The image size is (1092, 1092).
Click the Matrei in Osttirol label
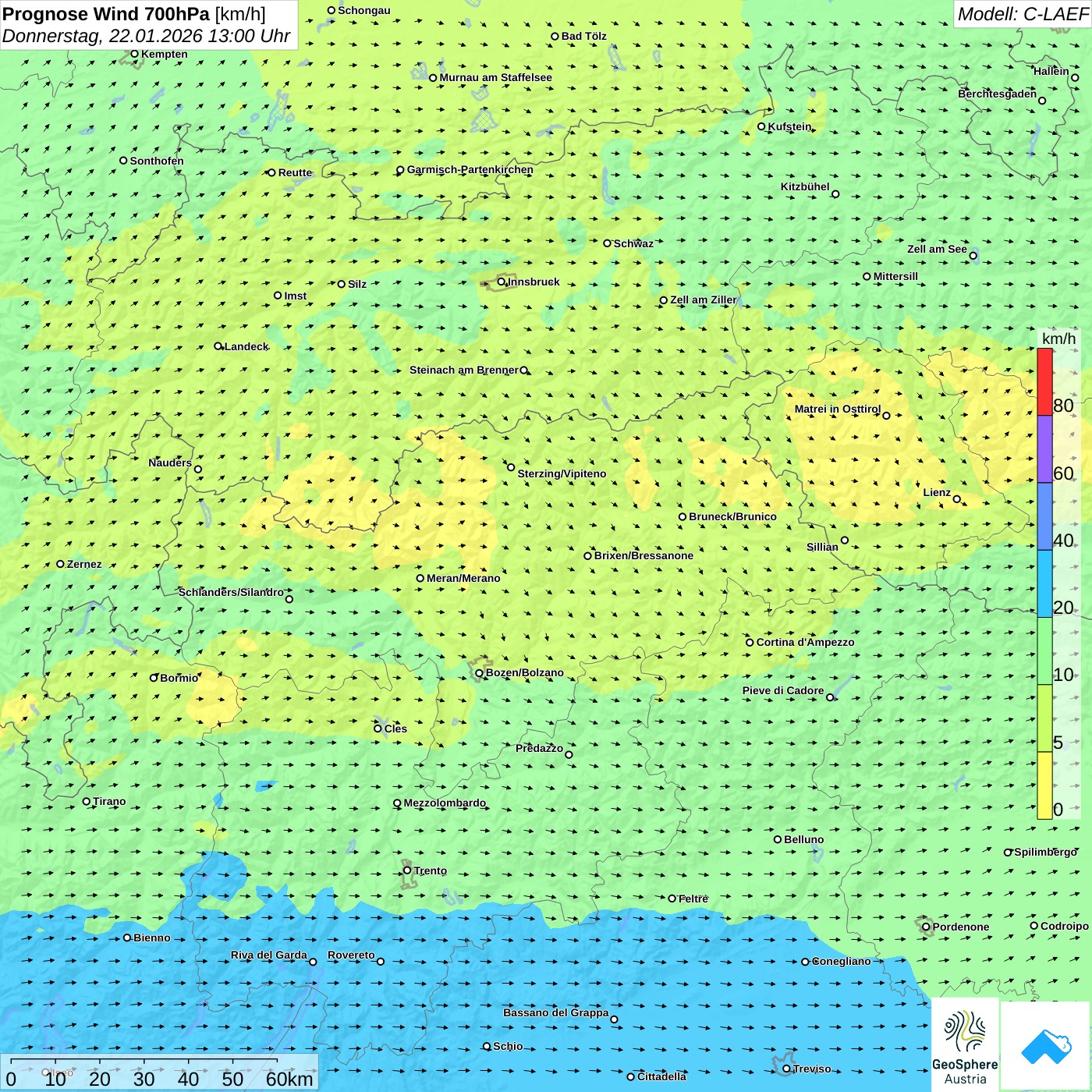point(838,409)
